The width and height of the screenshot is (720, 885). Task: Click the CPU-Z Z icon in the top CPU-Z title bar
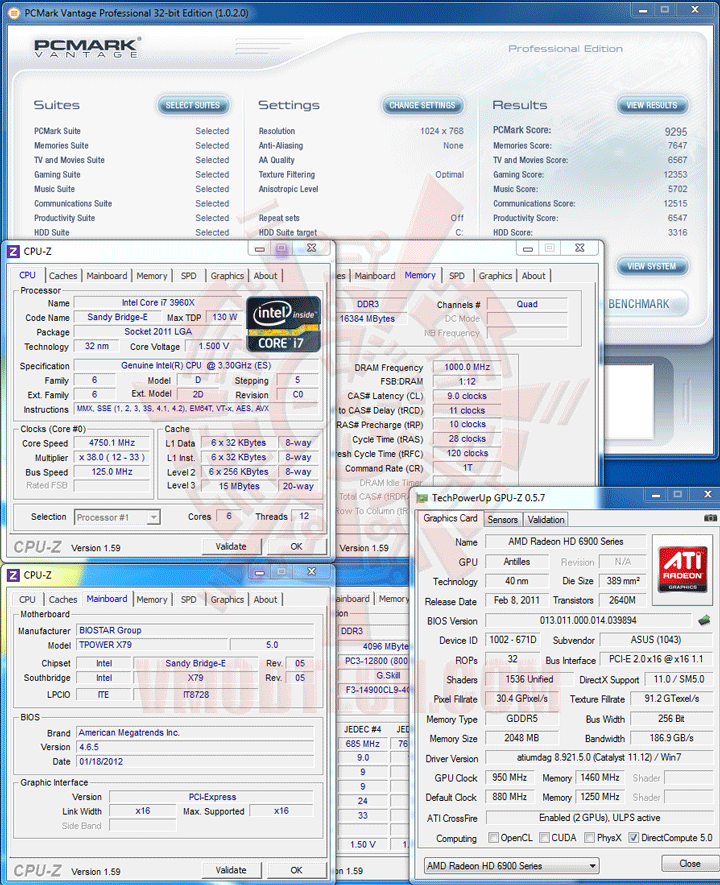(x=13, y=251)
